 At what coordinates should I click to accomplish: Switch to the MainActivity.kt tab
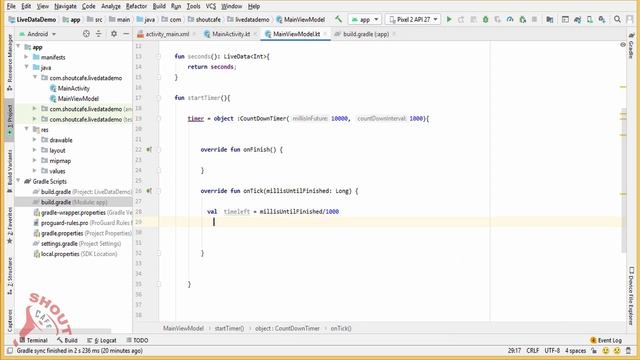231,34
